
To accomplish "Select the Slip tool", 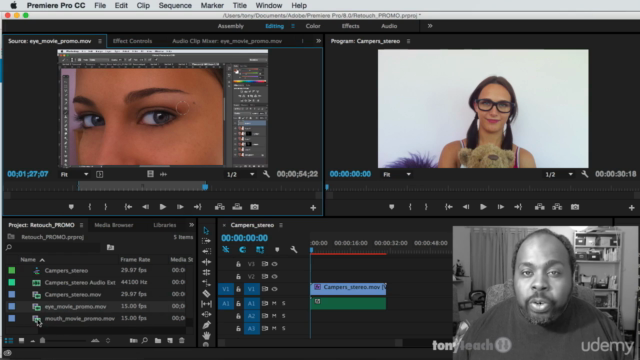I will pyautogui.click(x=206, y=304).
